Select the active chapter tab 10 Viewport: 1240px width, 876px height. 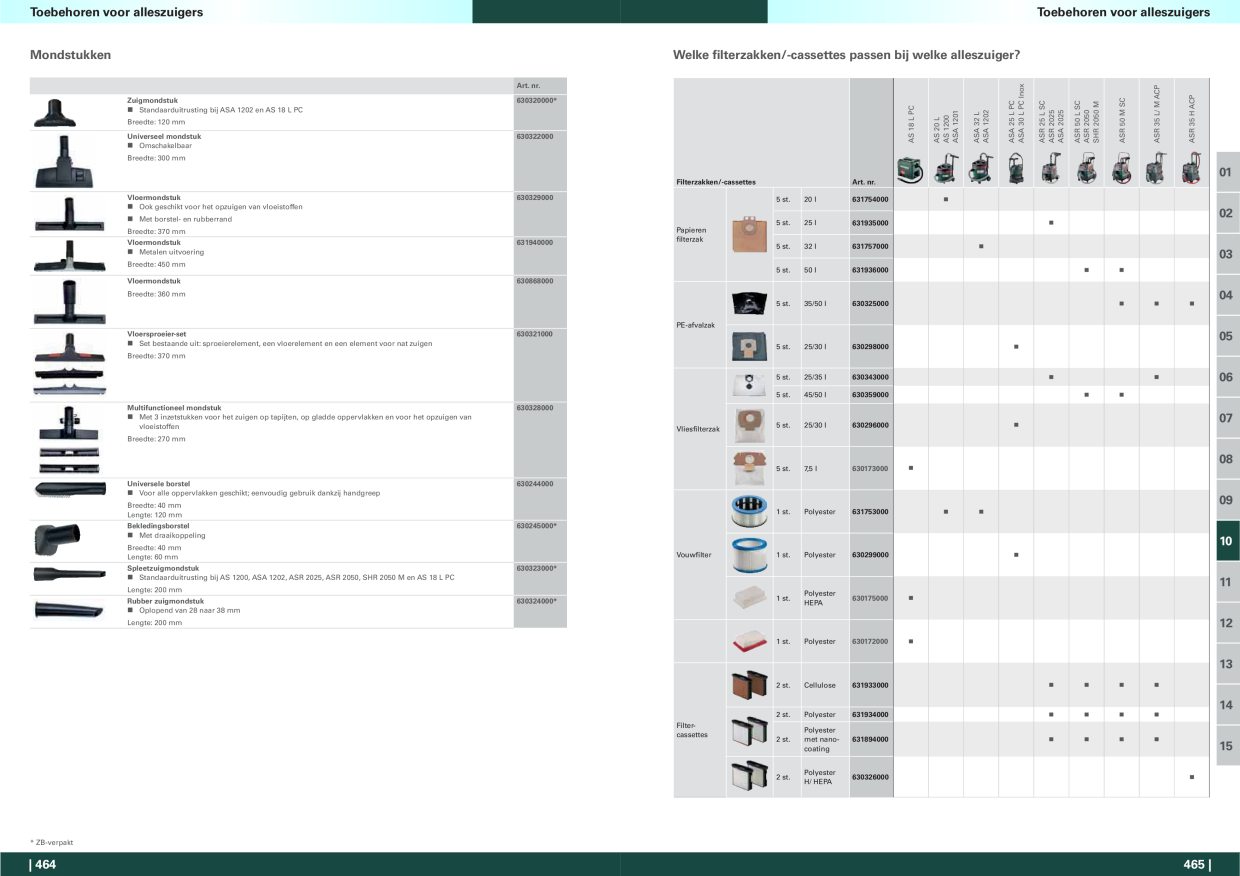(x=1227, y=541)
